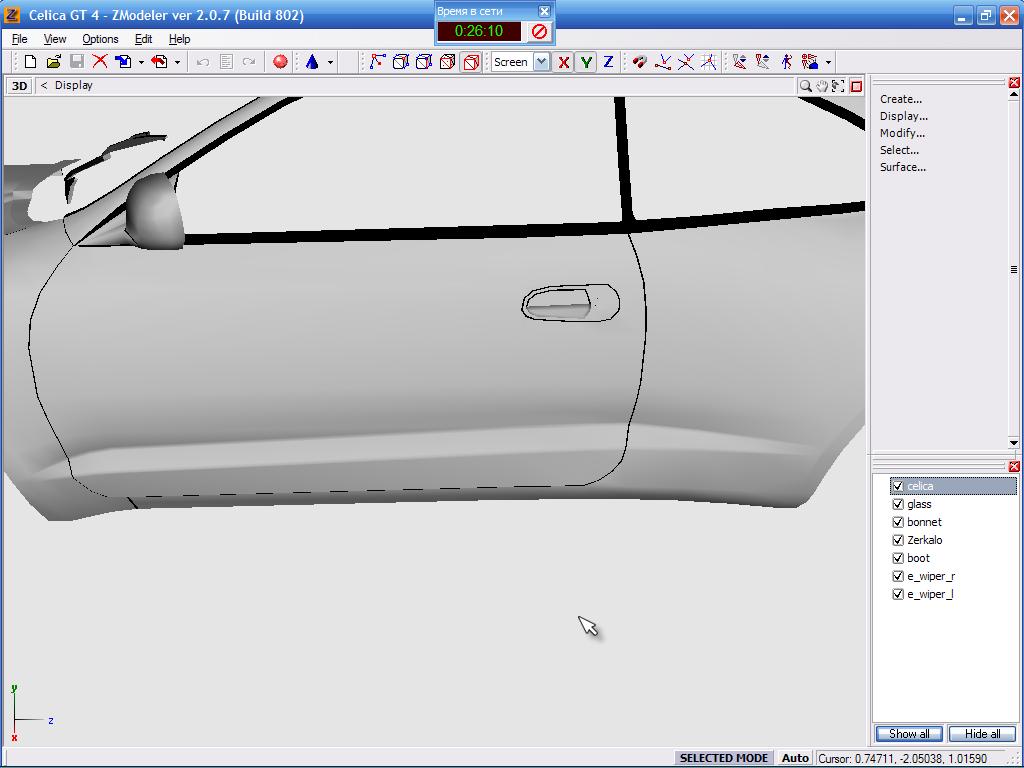Click the magnet snap icon
This screenshot has width=1024, height=768.
click(x=639, y=62)
